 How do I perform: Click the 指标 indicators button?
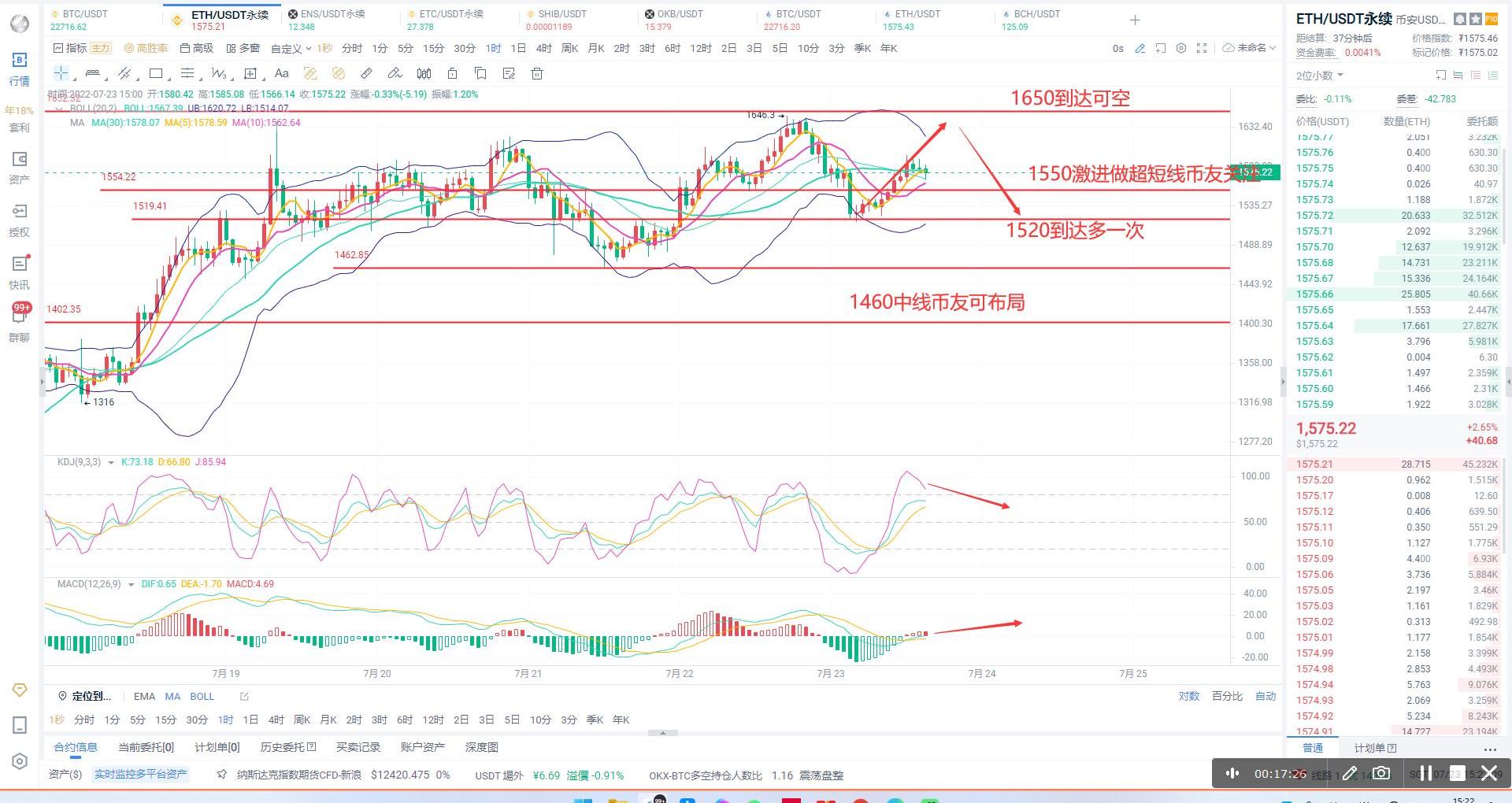69,48
